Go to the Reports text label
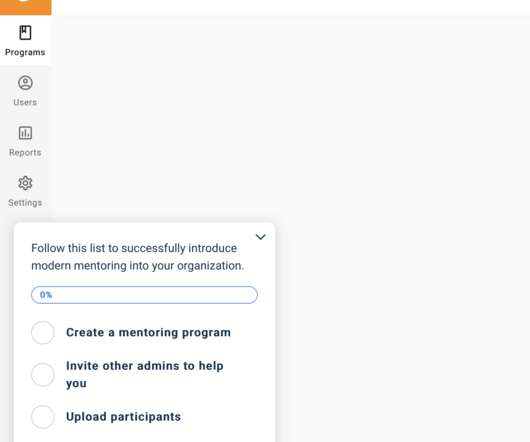The image size is (530, 442). [x=25, y=152]
